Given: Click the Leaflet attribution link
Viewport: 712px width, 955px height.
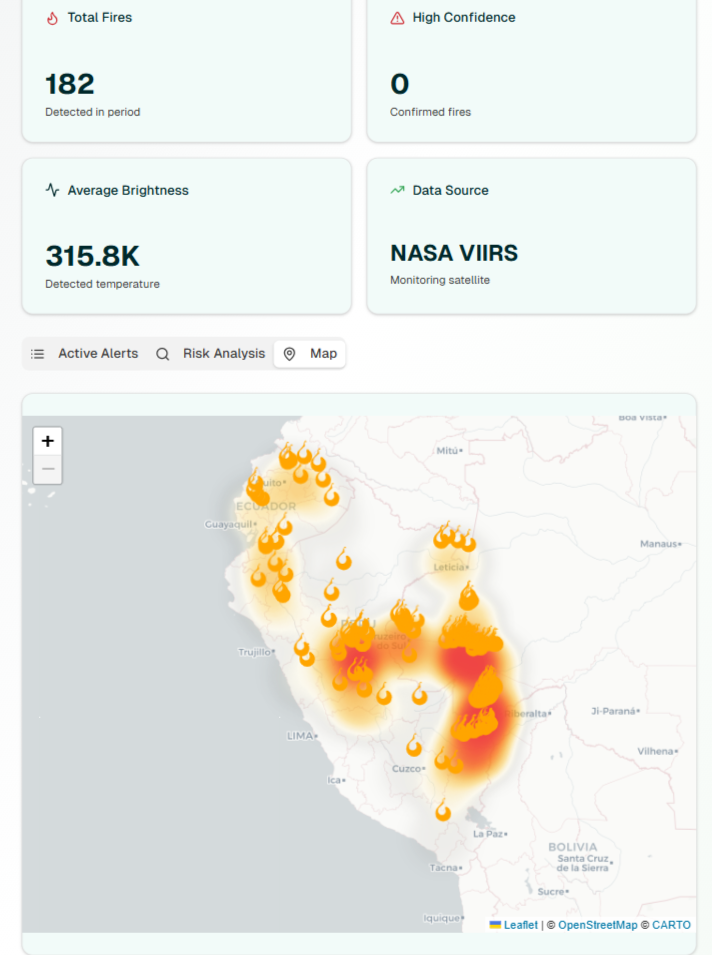Looking at the screenshot, I should (519, 925).
